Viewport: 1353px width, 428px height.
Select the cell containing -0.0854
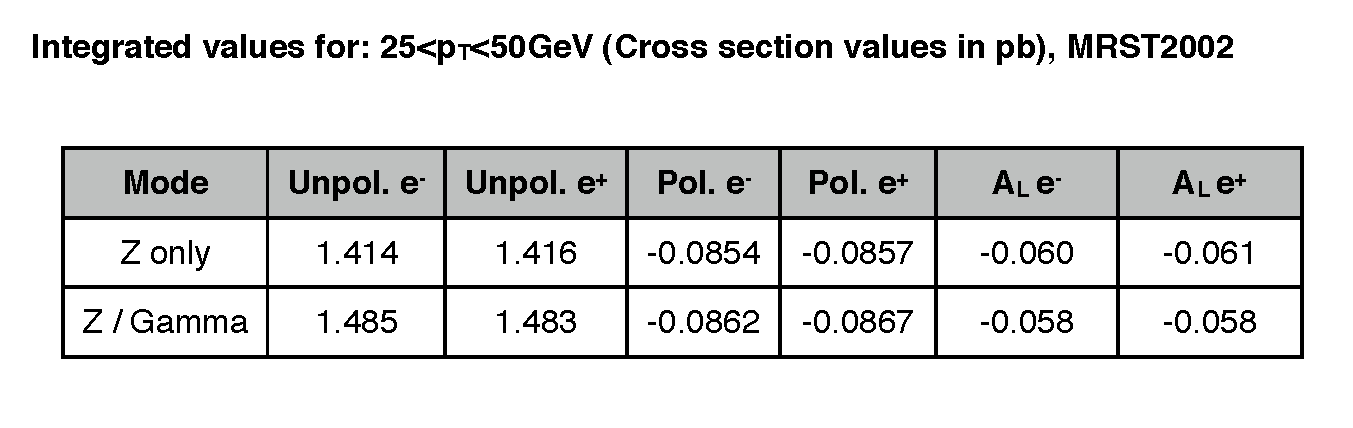(x=705, y=253)
